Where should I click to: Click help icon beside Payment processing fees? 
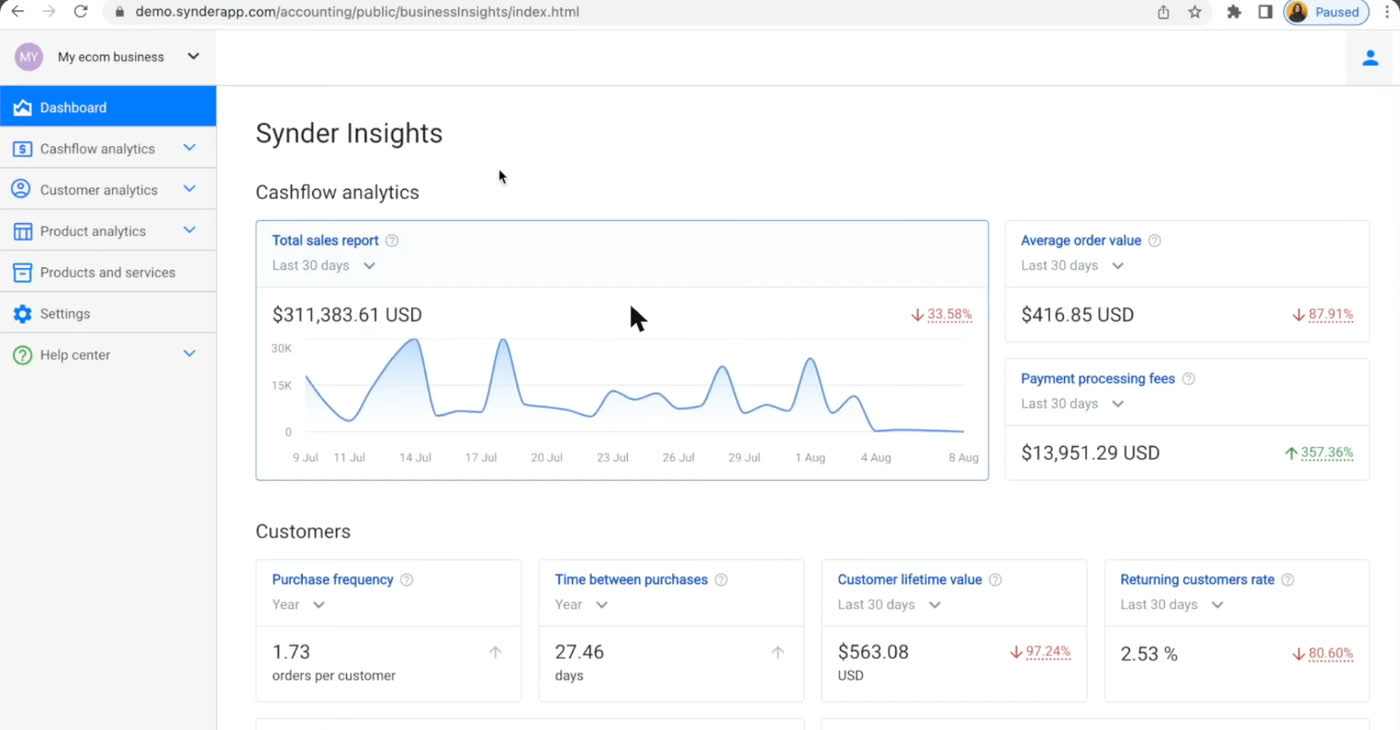pyautogui.click(x=1188, y=379)
